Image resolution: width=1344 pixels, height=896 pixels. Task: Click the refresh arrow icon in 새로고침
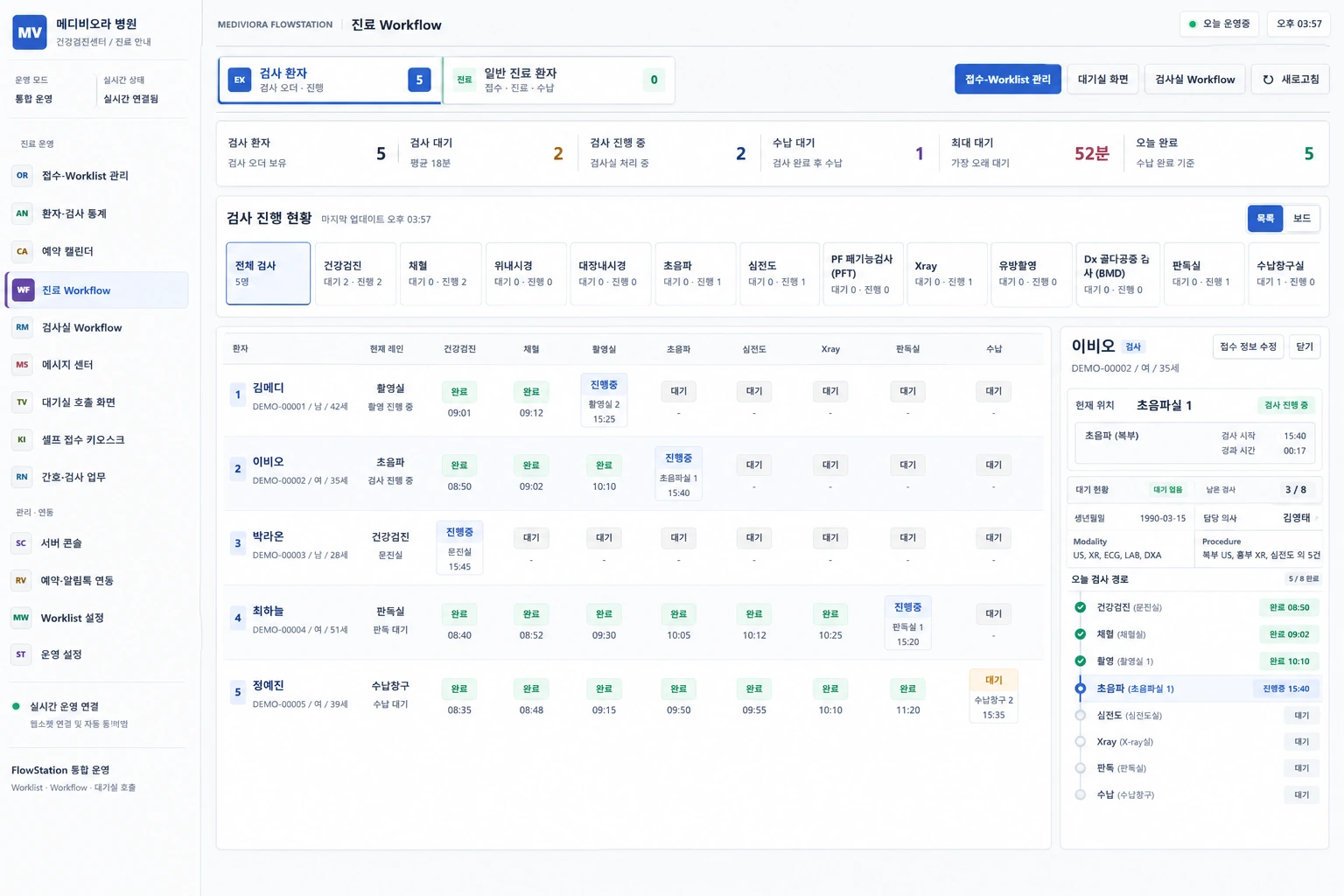click(x=1268, y=80)
